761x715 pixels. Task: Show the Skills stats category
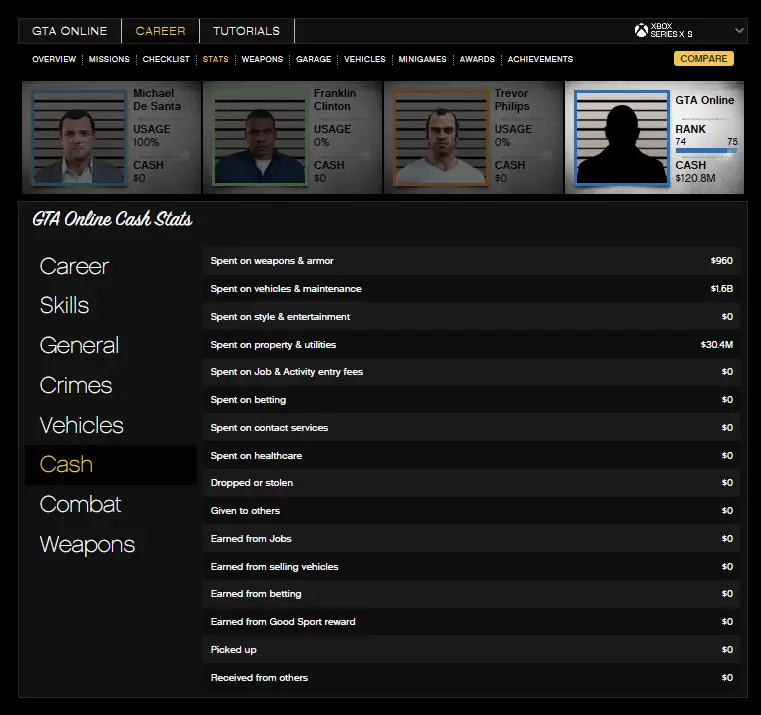pos(64,305)
